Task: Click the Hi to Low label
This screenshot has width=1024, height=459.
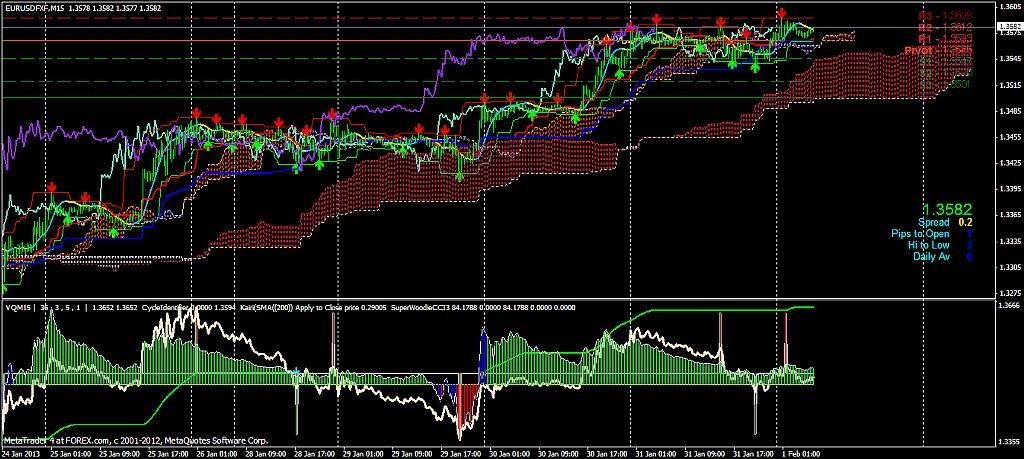Action: pyautogui.click(x=928, y=245)
